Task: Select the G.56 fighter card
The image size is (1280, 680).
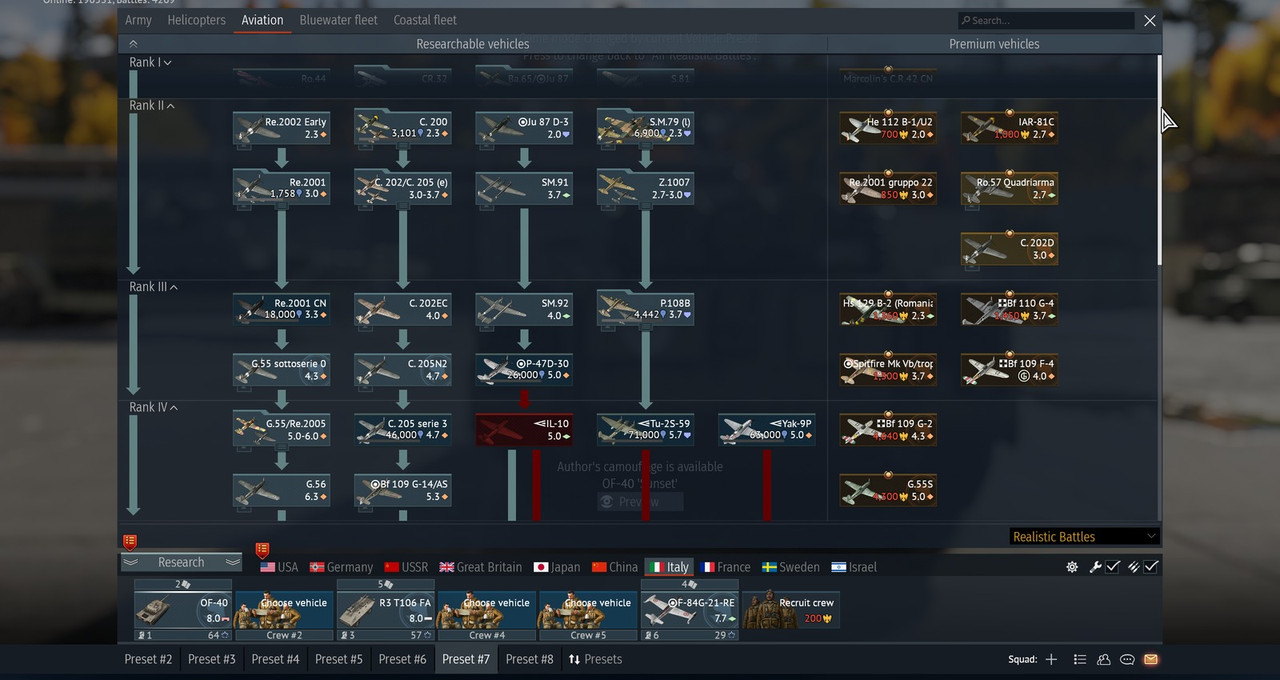Action: click(281, 490)
